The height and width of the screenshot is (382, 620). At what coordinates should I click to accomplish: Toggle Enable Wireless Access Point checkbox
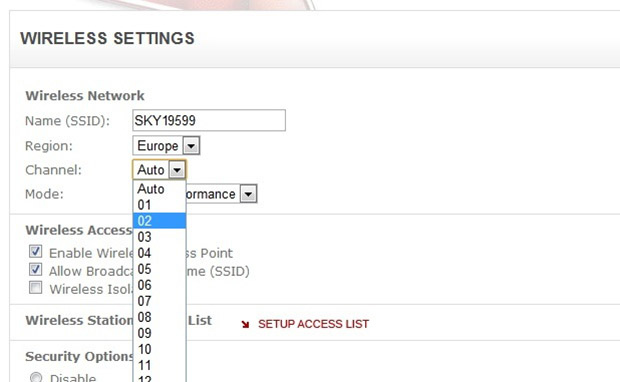tap(36, 251)
